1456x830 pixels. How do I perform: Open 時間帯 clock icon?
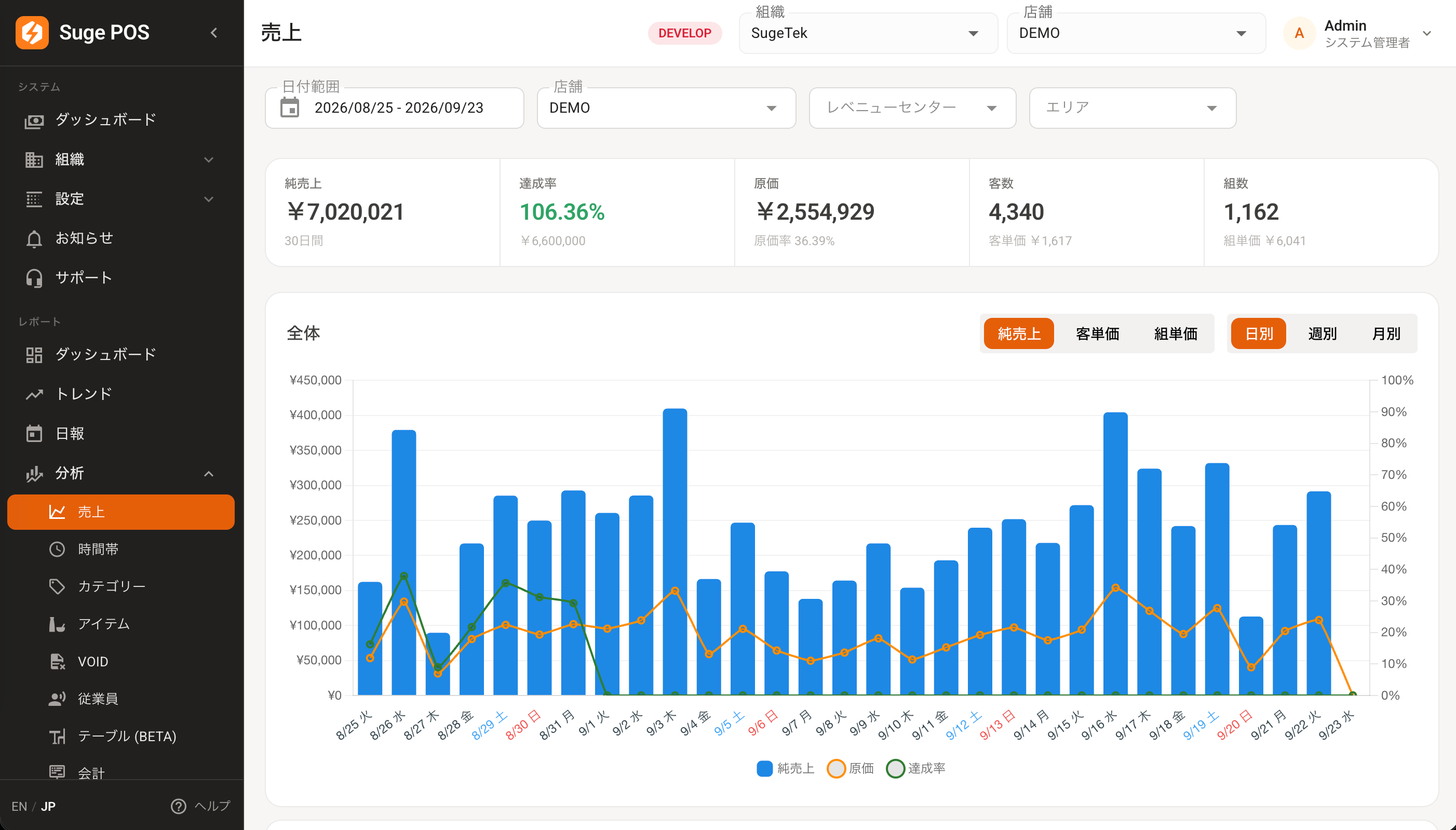click(x=57, y=549)
